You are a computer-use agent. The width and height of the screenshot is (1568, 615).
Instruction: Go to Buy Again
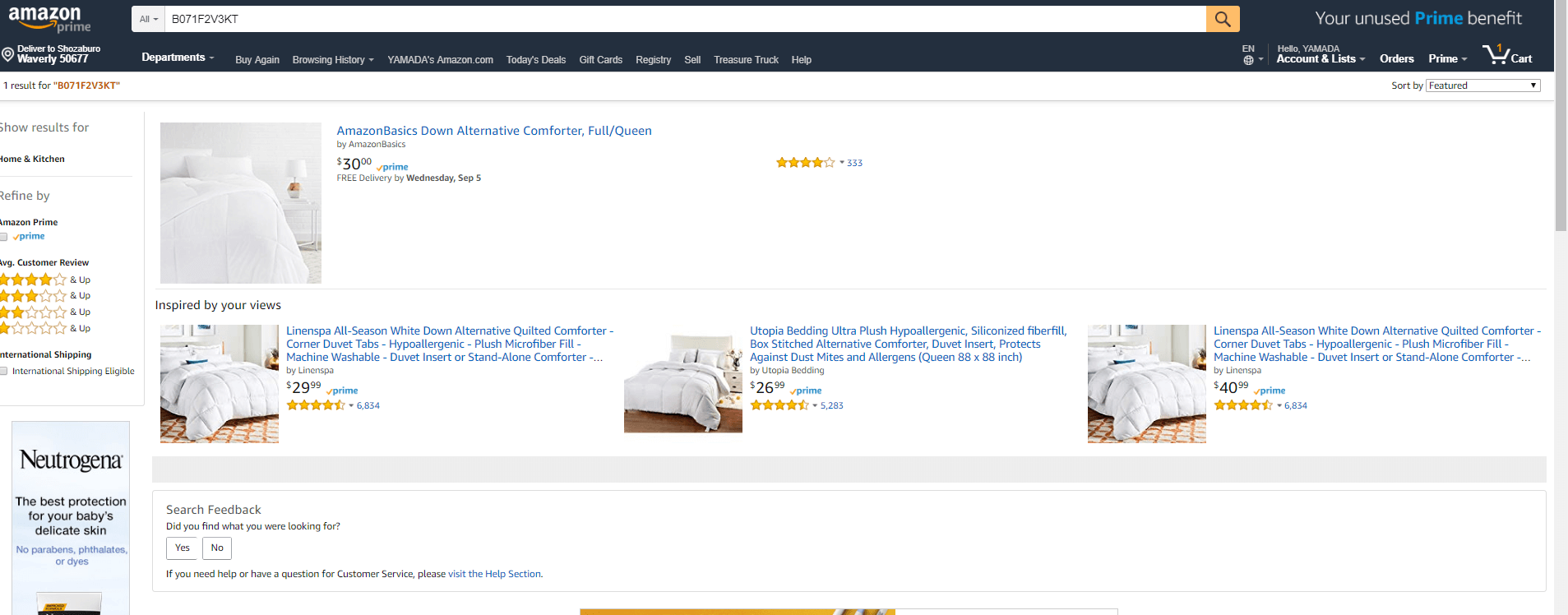pyautogui.click(x=257, y=60)
